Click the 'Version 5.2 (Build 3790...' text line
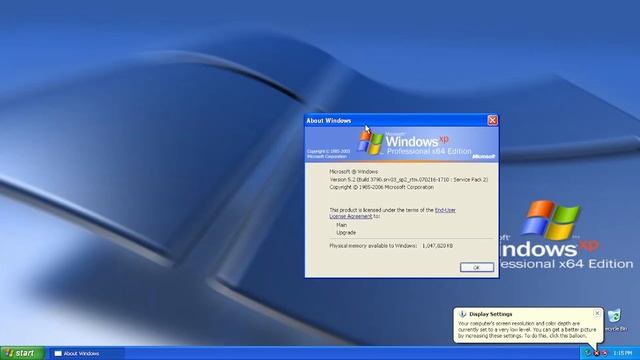The image size is (640, 360). [x=409, y=179]
